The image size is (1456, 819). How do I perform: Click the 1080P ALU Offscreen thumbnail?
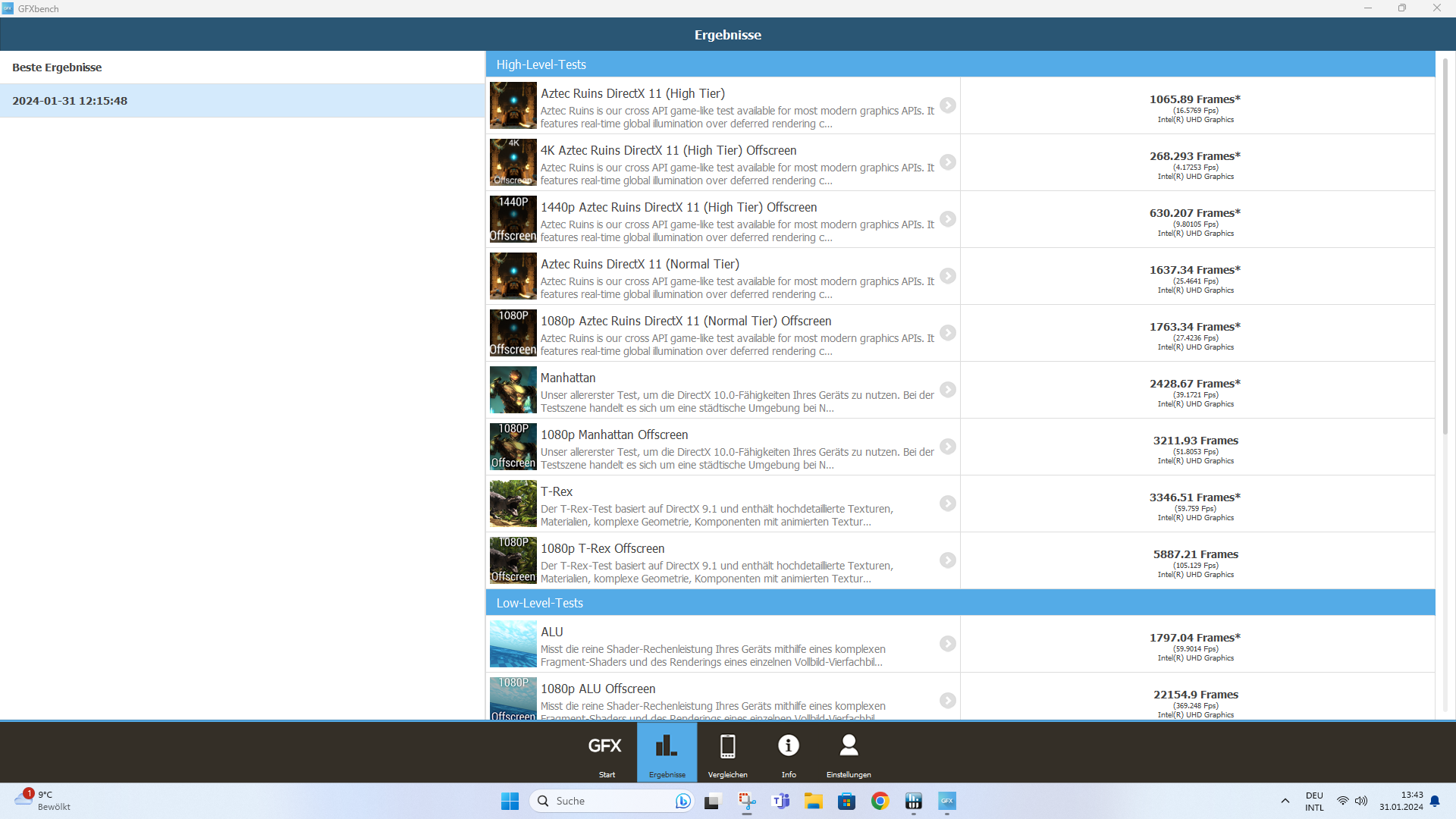[513, 698]
